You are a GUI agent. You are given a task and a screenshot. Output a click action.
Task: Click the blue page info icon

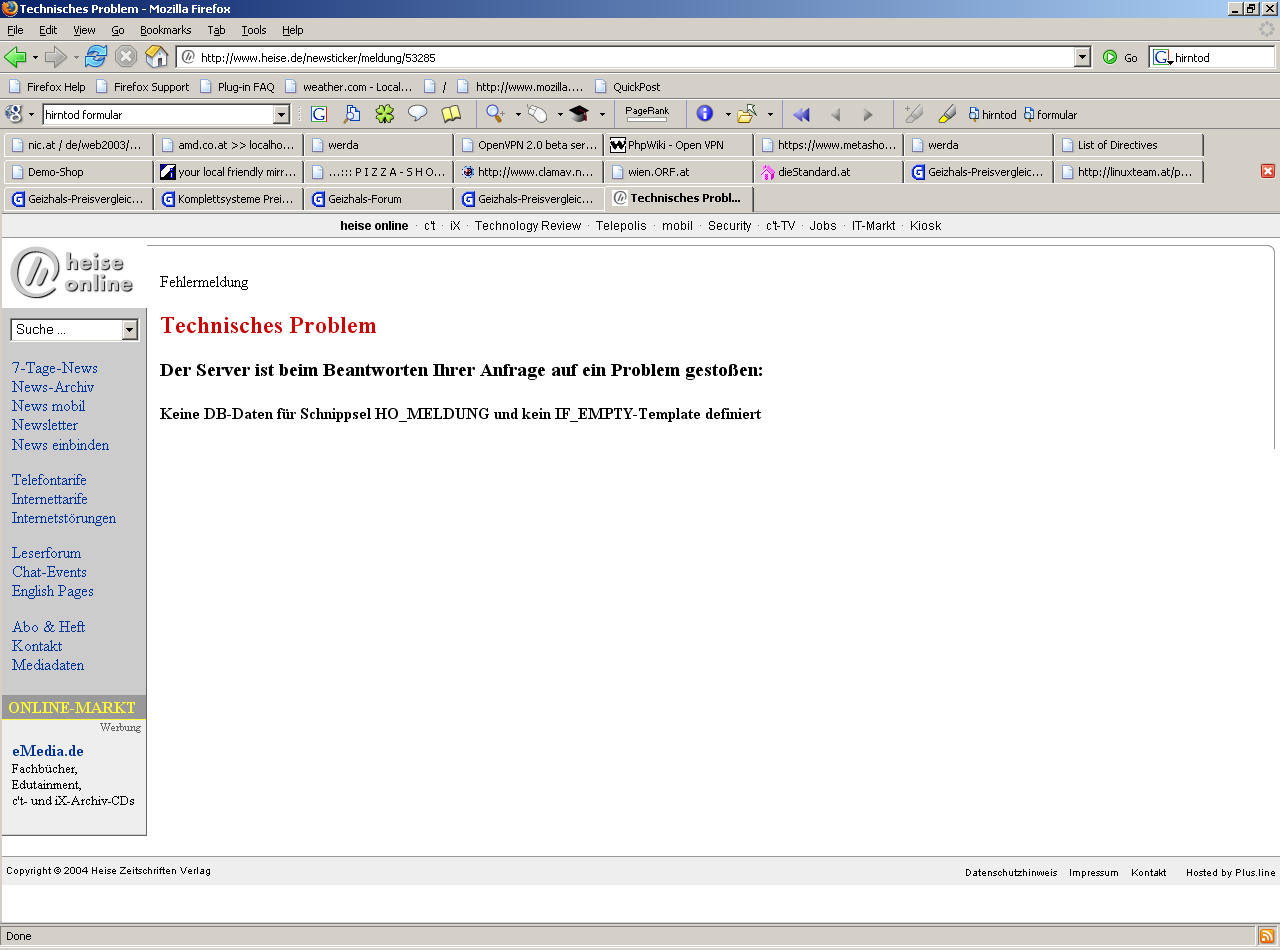[x=705, y=114]
